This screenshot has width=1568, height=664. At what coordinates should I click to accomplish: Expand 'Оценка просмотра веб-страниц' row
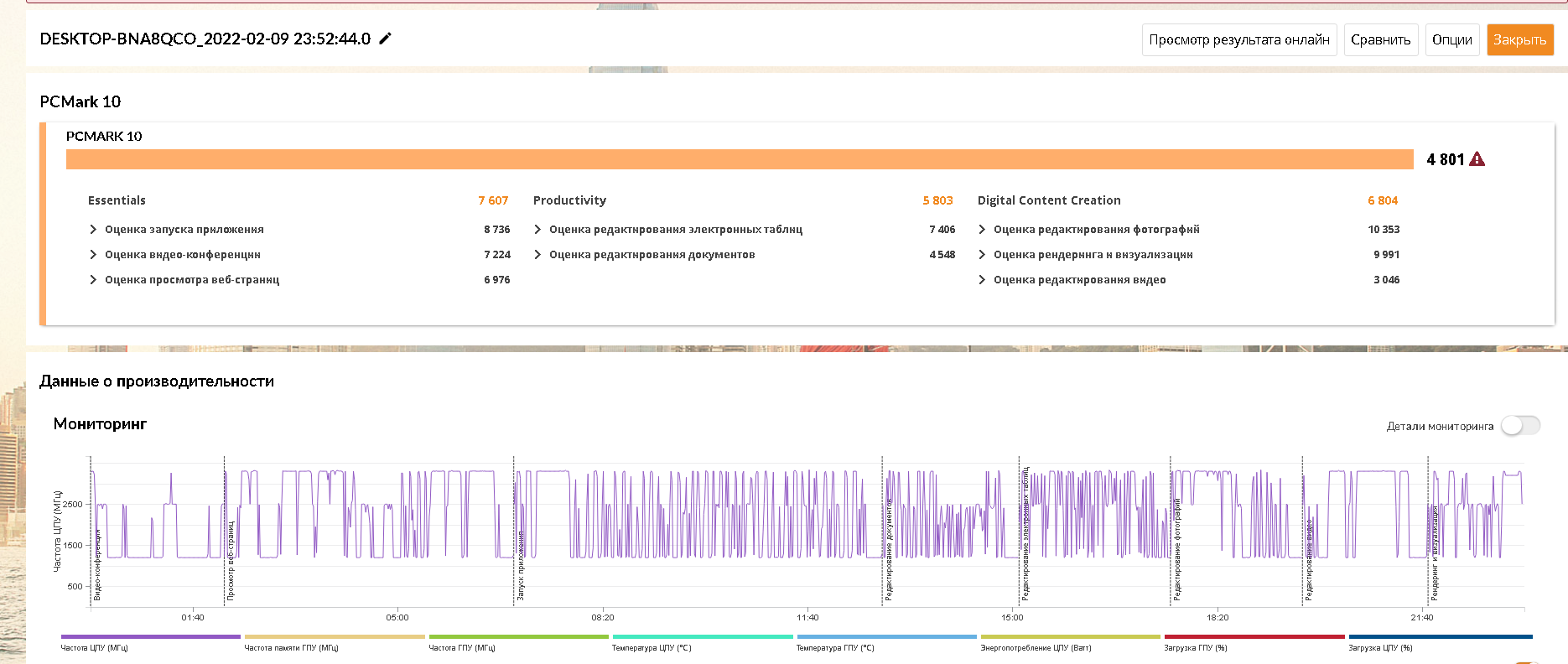pyautogui.click(x=93, y=279)
